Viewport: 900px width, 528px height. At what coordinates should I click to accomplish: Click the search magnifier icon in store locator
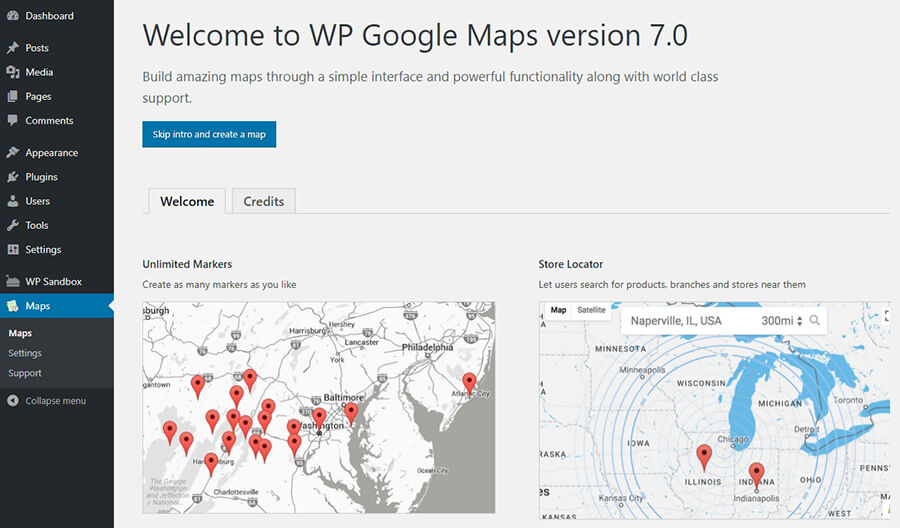tap(815, 321)
